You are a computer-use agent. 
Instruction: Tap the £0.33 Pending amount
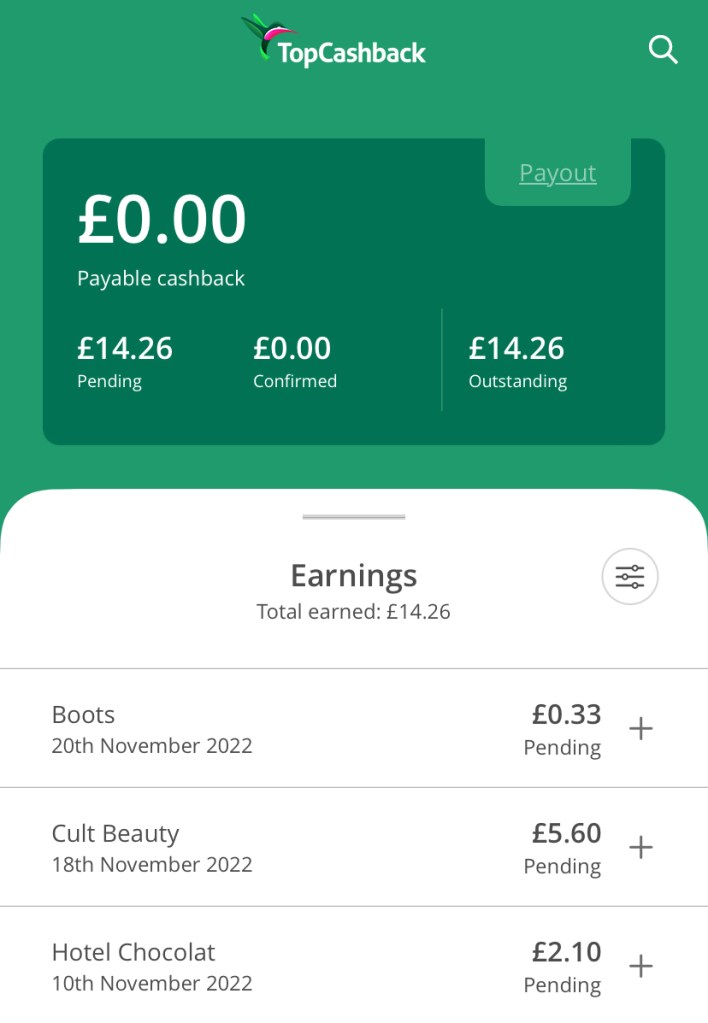click(x=566, y=714)
